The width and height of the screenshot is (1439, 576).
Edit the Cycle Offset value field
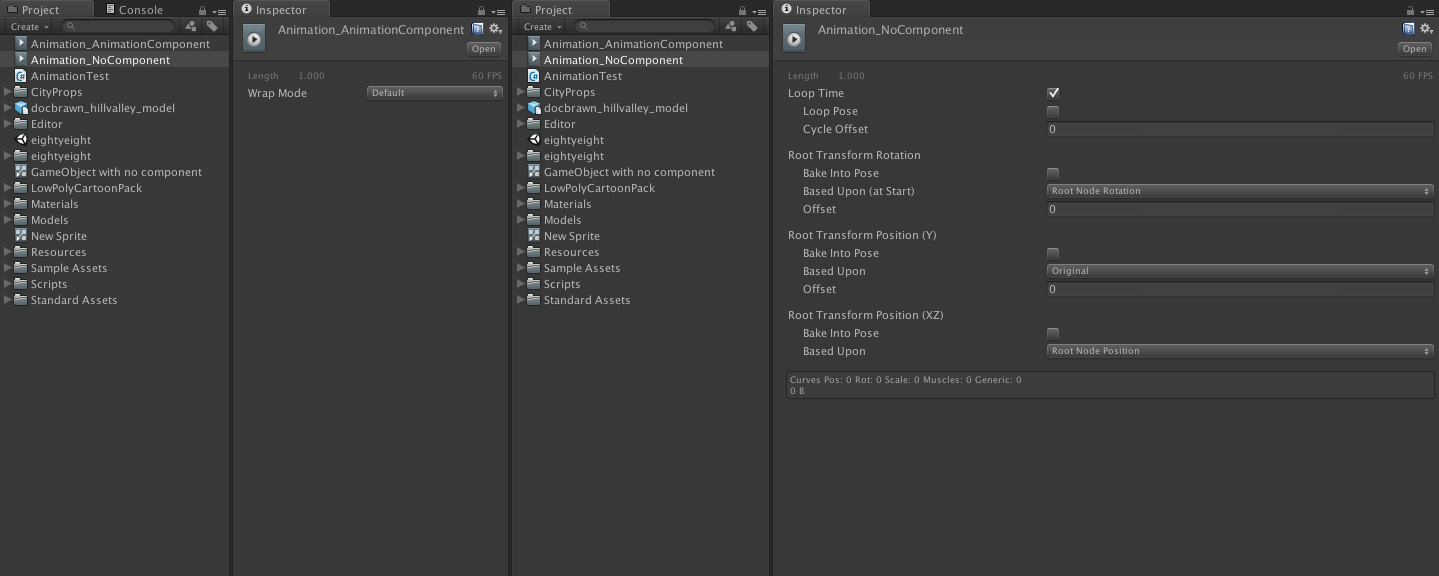(1240, 129)
